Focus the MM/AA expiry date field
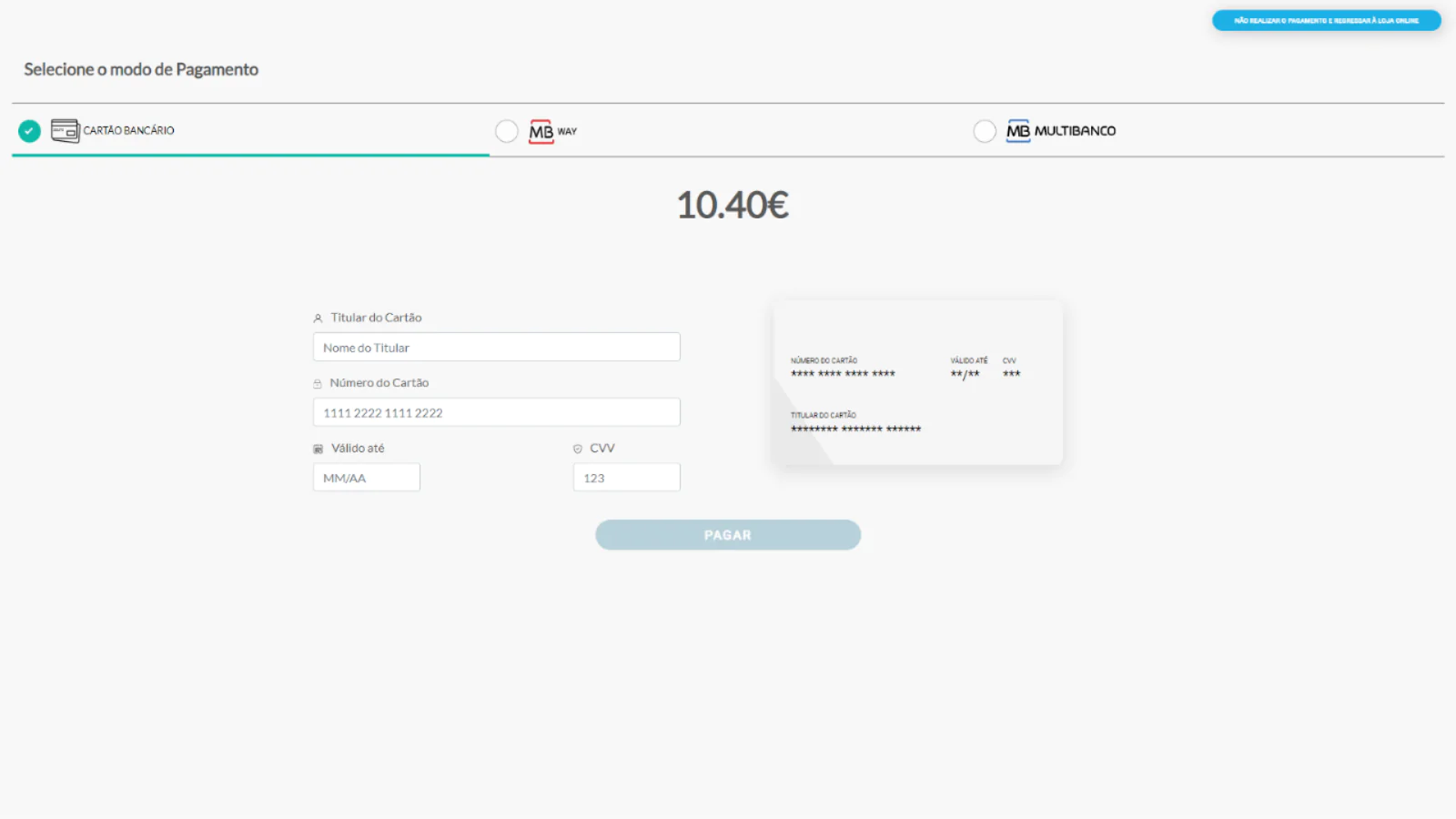 (x=366, y=478)
